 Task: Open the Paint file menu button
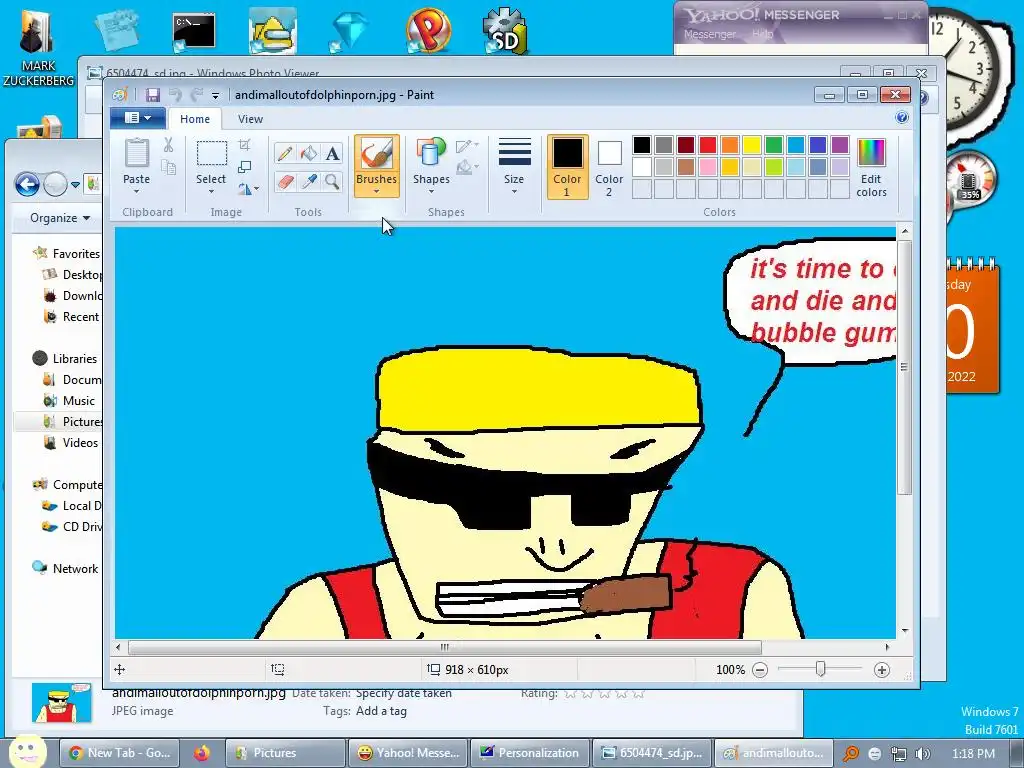138,118
